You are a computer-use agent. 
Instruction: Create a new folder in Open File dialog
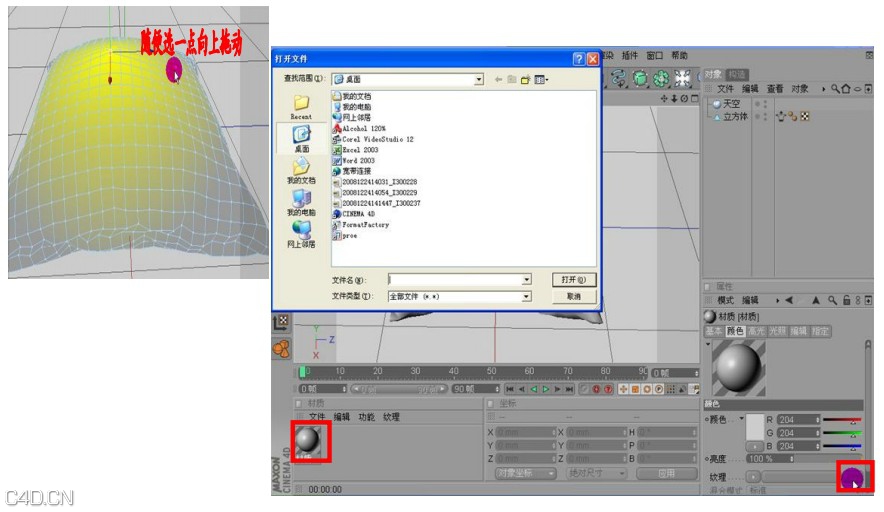click(525, 80)
